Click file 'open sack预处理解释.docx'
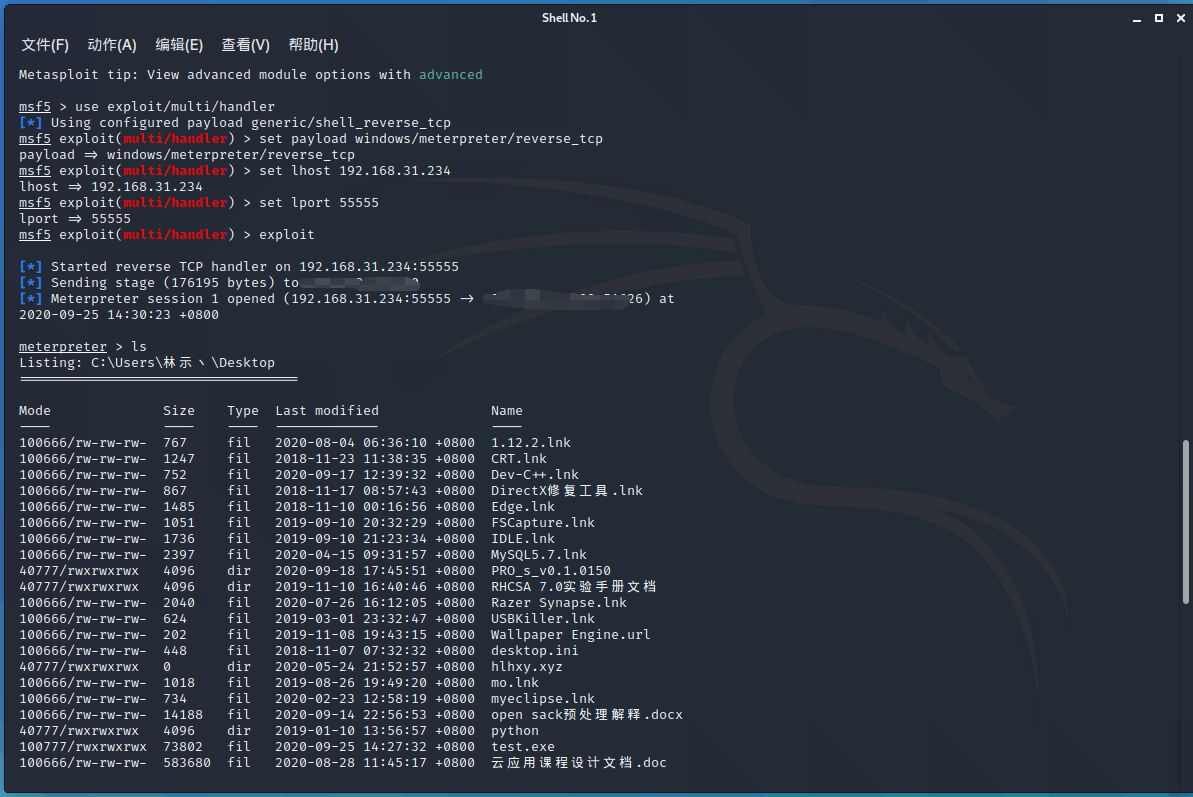The image size is (1193, 797). tap(587, 713)
